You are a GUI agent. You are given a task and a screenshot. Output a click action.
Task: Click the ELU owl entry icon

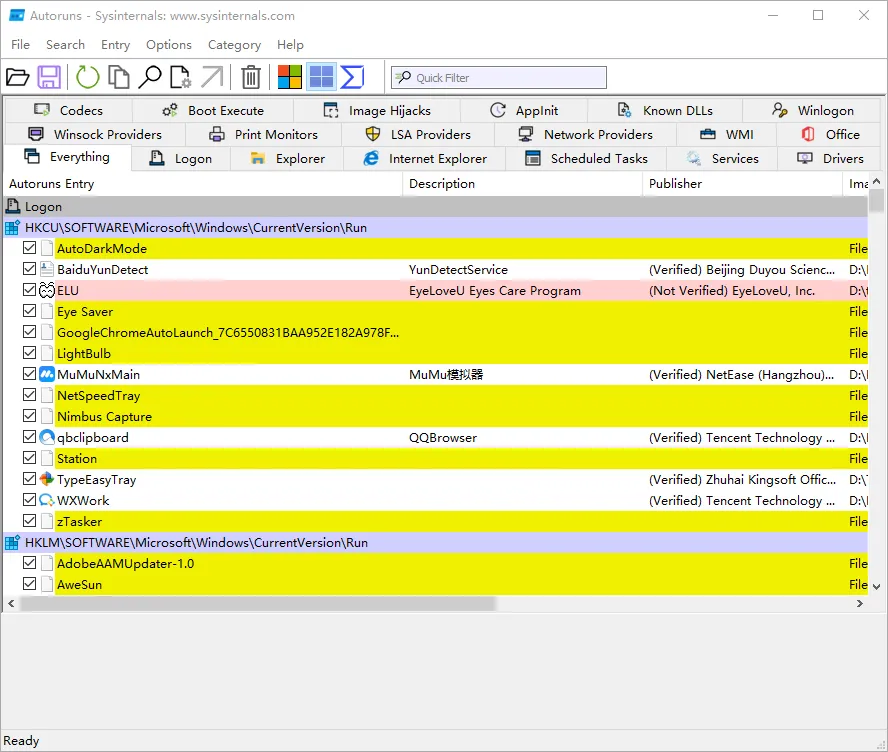pyautogui.click(x=47, y=290)
